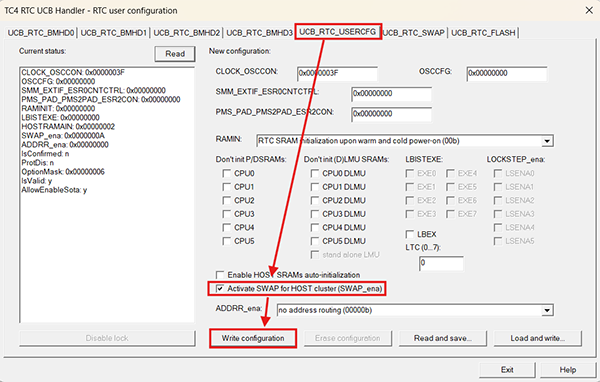Toggle the CPU1 DLMU checkbox

point(315,187)
